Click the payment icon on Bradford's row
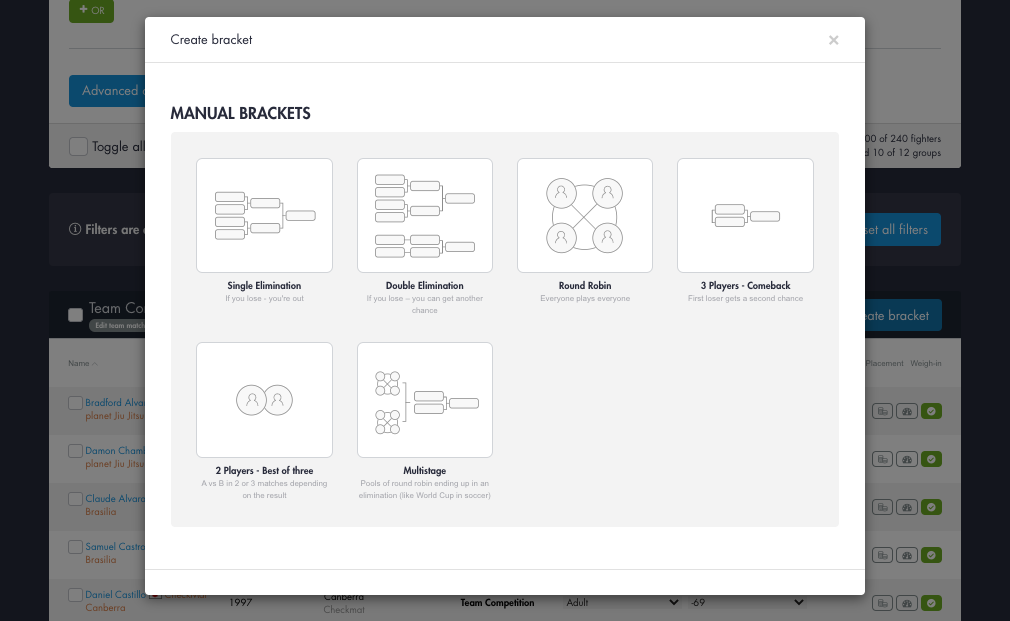Image resolution: width=1010 pixels, height=621 pixels. click(x=882, y=411)
